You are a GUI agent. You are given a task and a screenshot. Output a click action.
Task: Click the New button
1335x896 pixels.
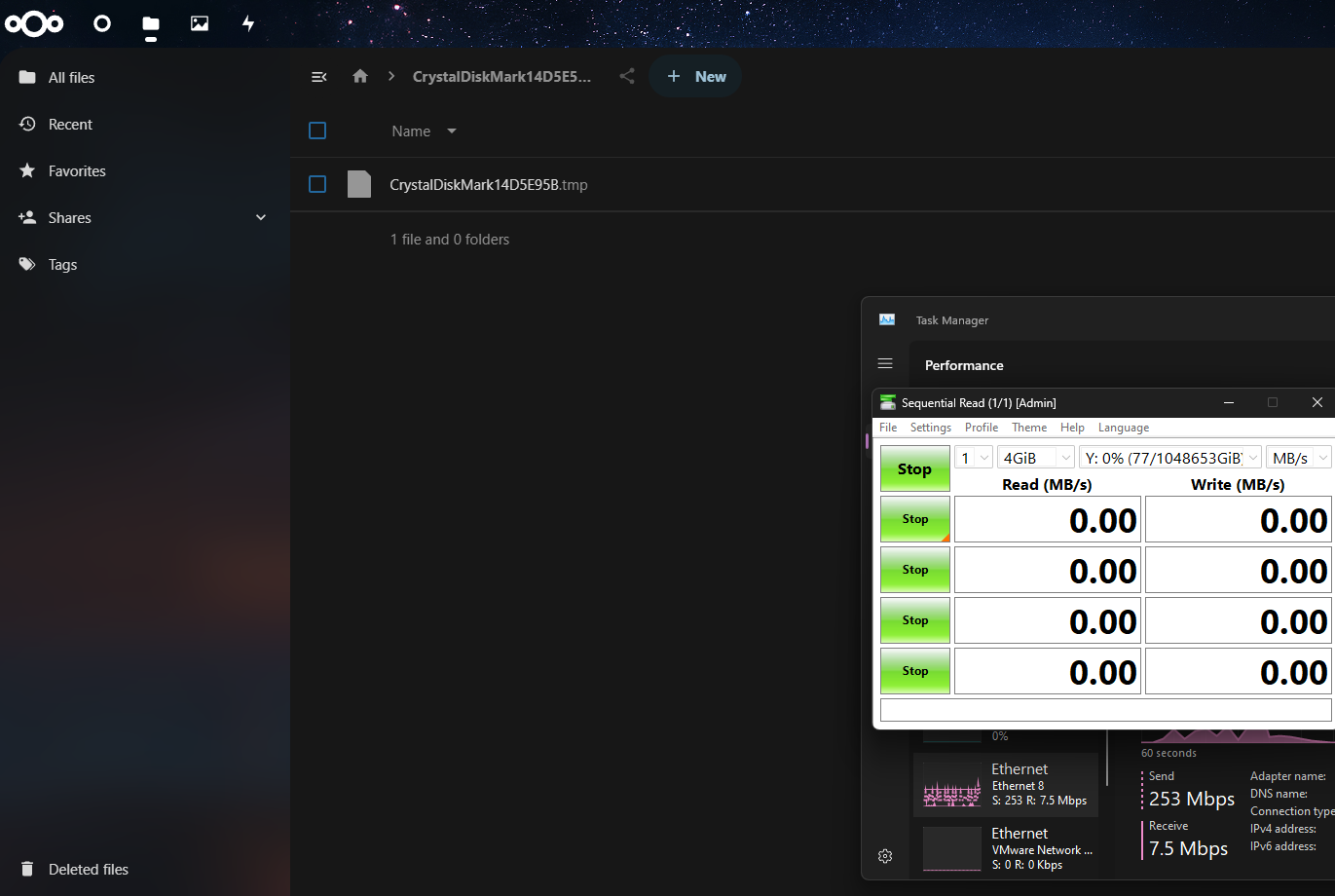pyautogui.click(x=696, y=76)
